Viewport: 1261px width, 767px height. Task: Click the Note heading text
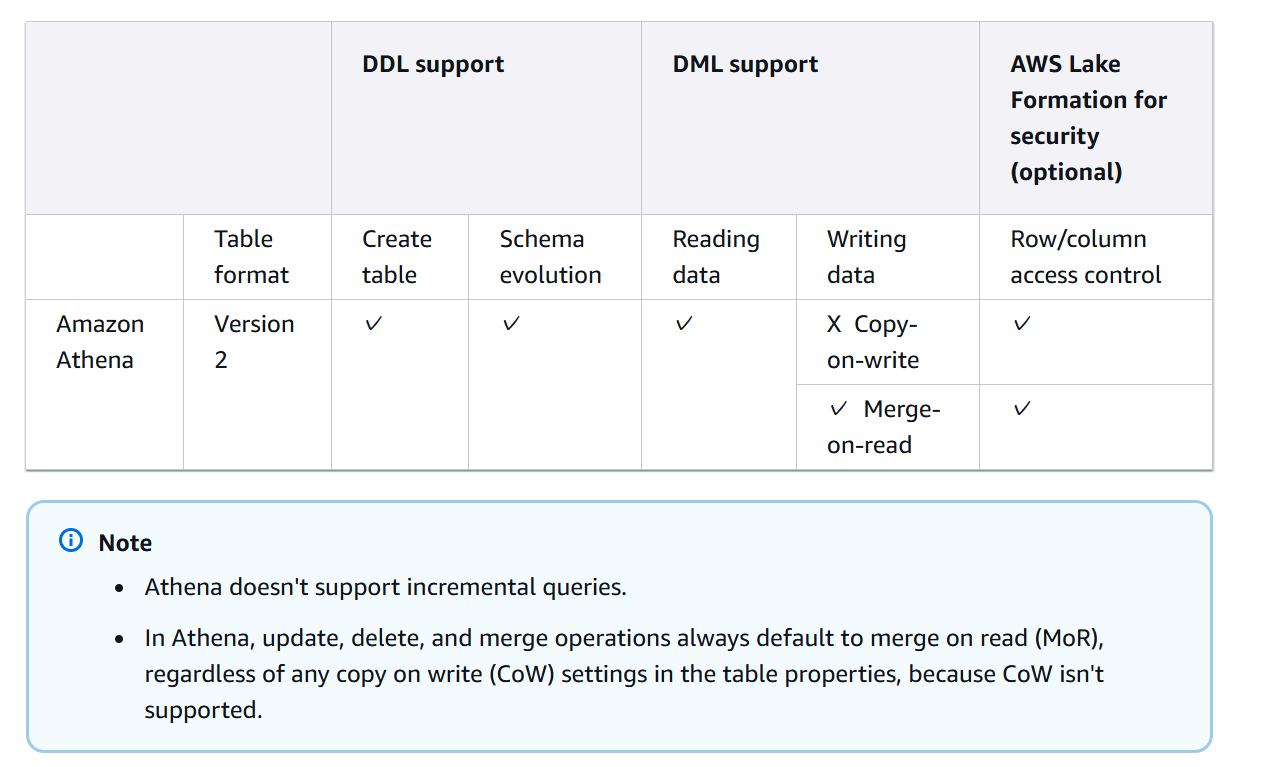(125, 543)
